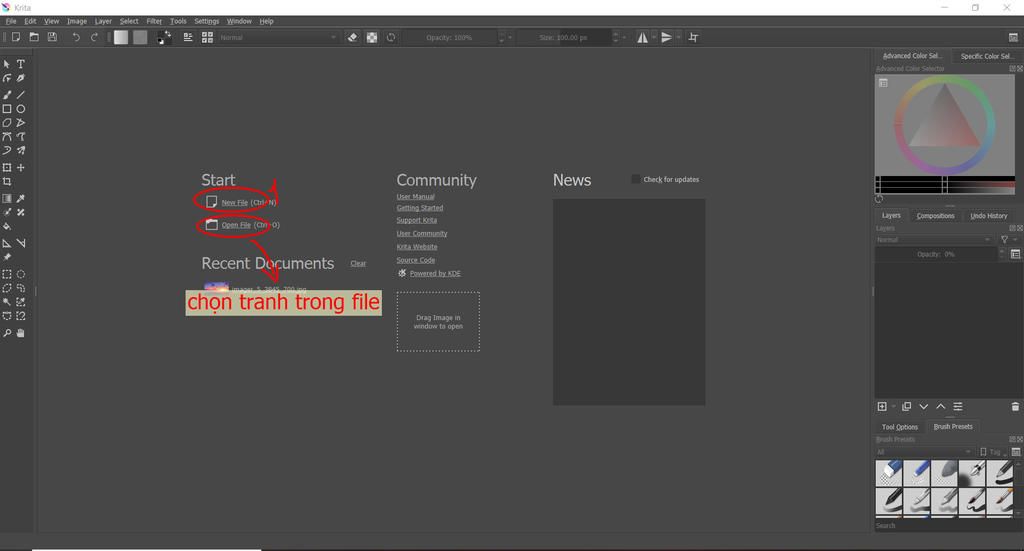
Task: Select the Crop tool
Action: pyautogui.click(x=7, y=181)
